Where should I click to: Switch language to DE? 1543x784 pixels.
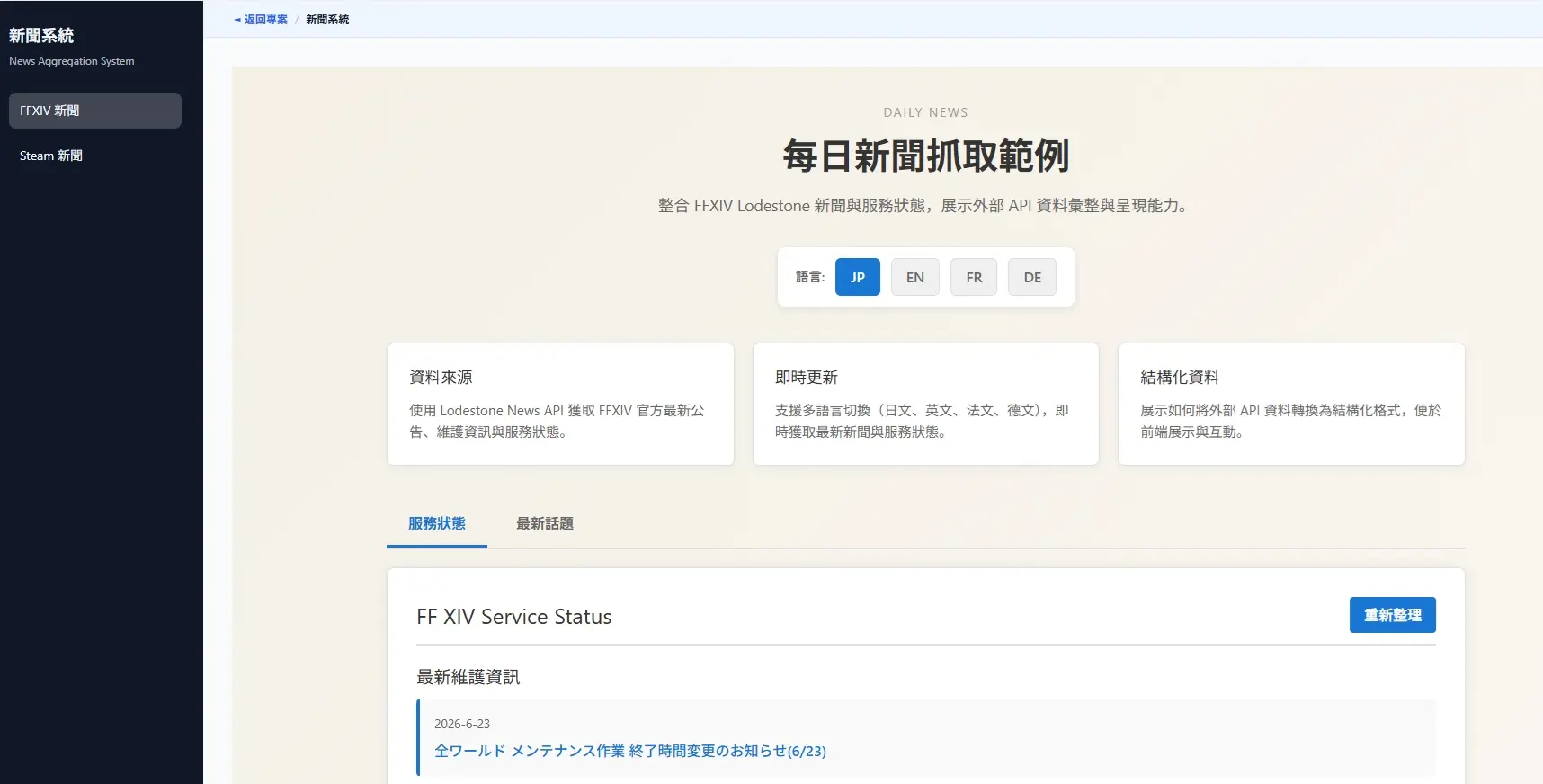coord(1032,277)
